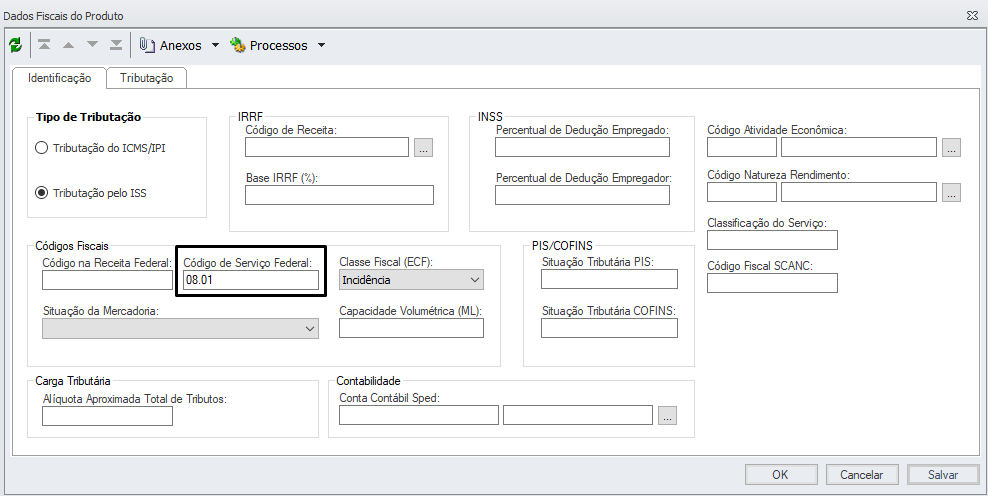
Task: Select Tributação pelo ISS radio option
Action: 41,193
